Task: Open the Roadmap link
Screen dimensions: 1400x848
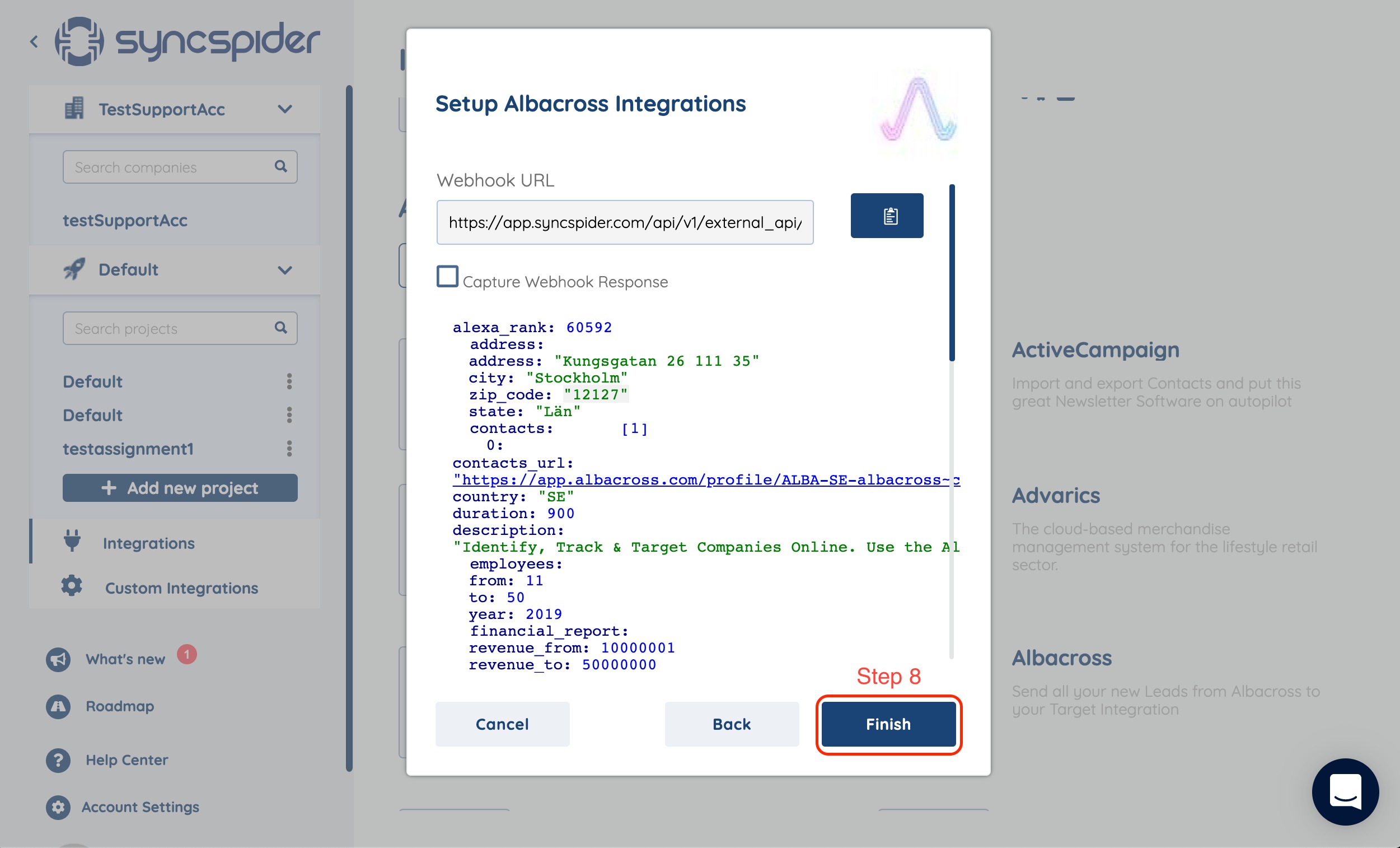Action: click(120, 706)
